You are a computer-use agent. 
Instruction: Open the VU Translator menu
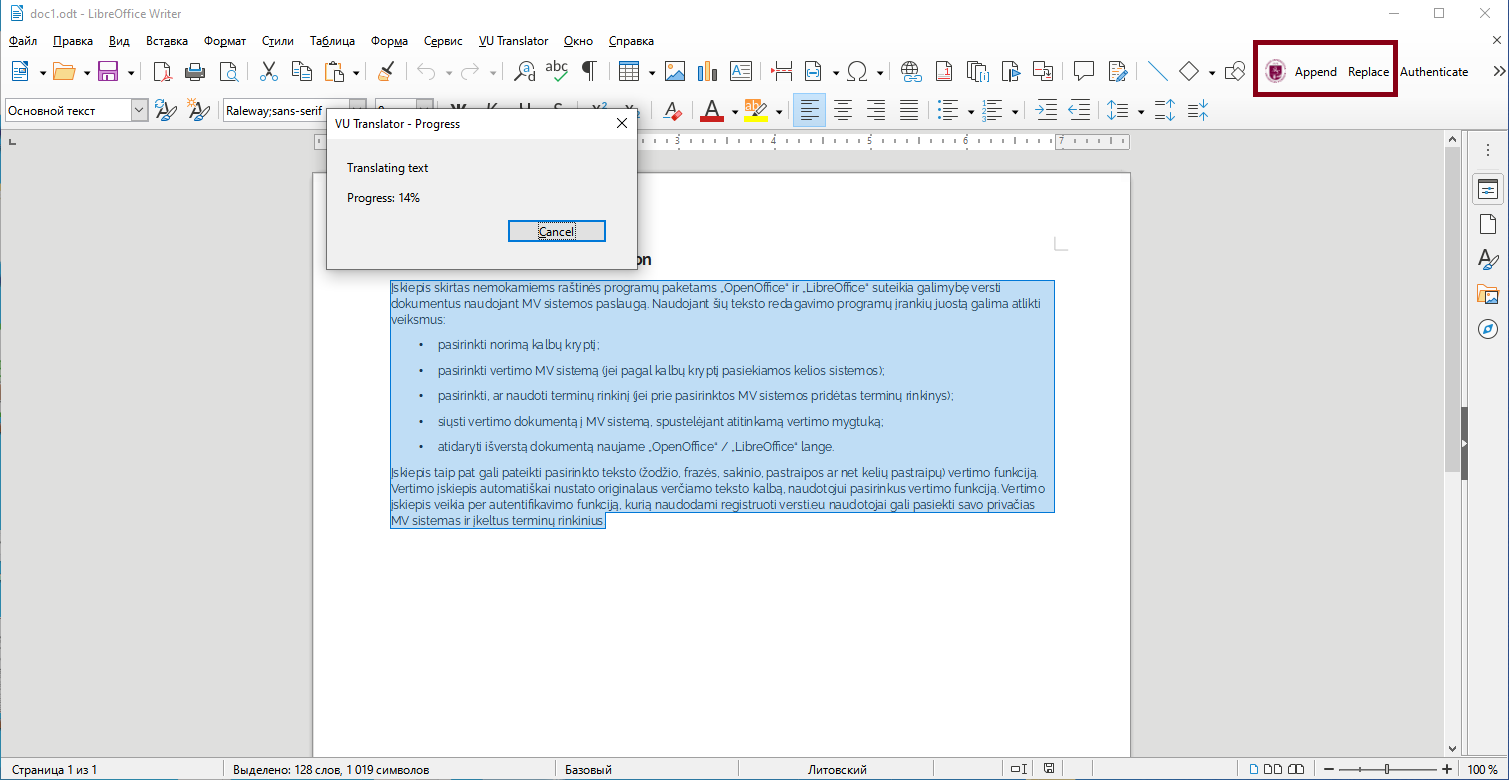pos(514,41)
